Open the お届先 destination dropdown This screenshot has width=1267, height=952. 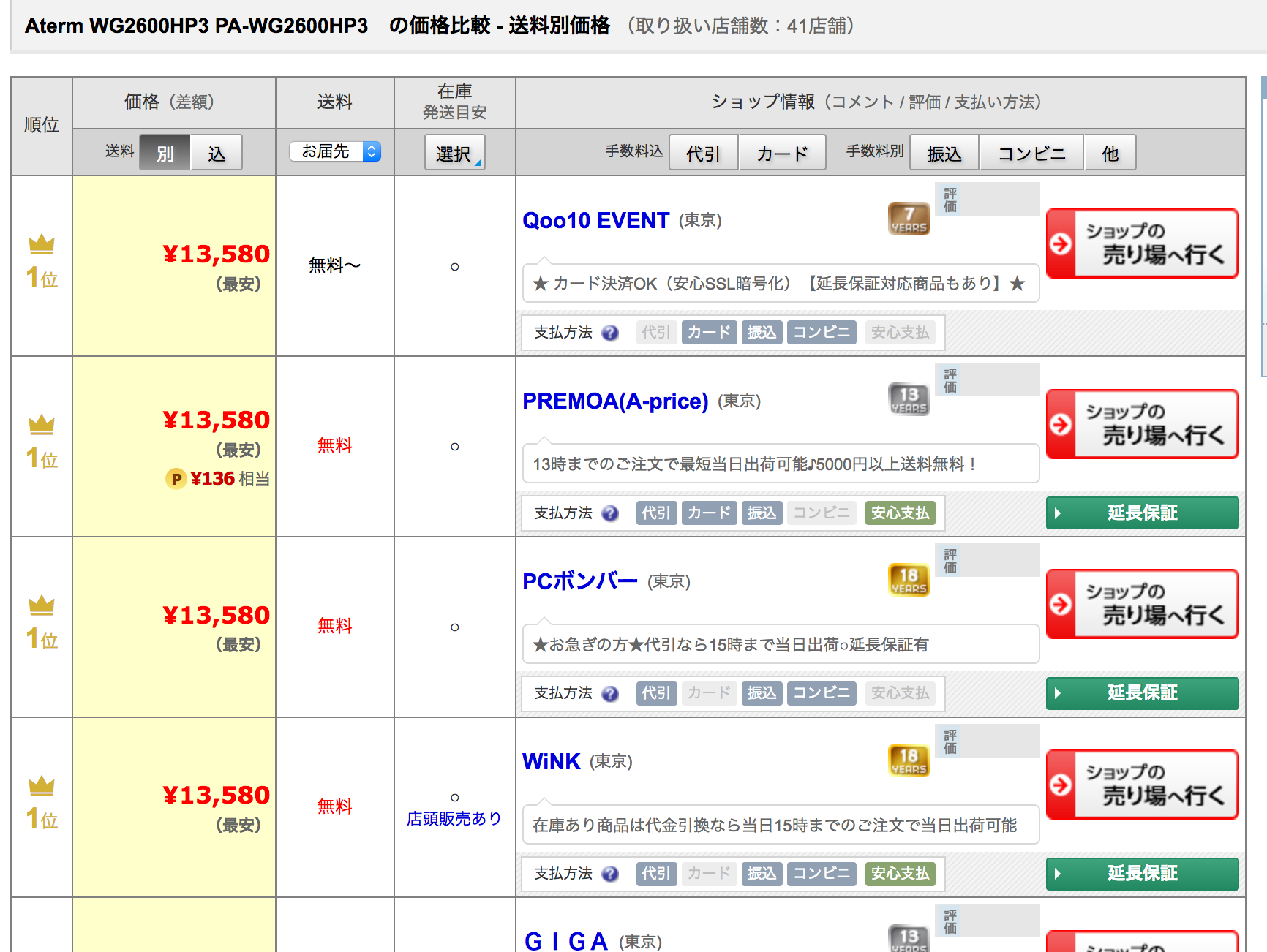tap(335, 151)
